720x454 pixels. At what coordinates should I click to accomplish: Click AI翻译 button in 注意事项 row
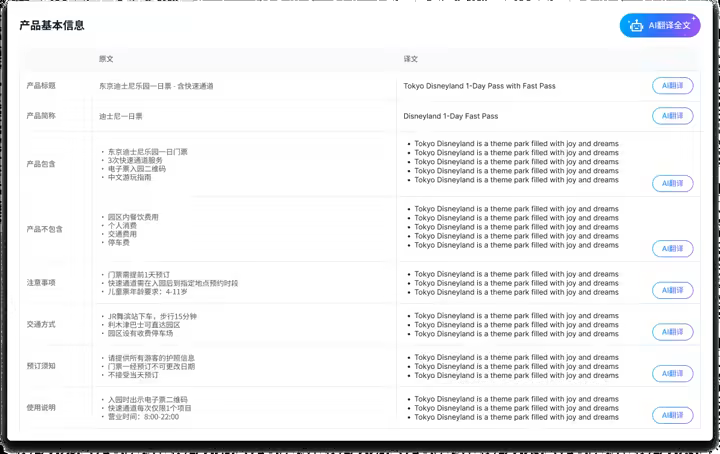[x=673, y=291]
